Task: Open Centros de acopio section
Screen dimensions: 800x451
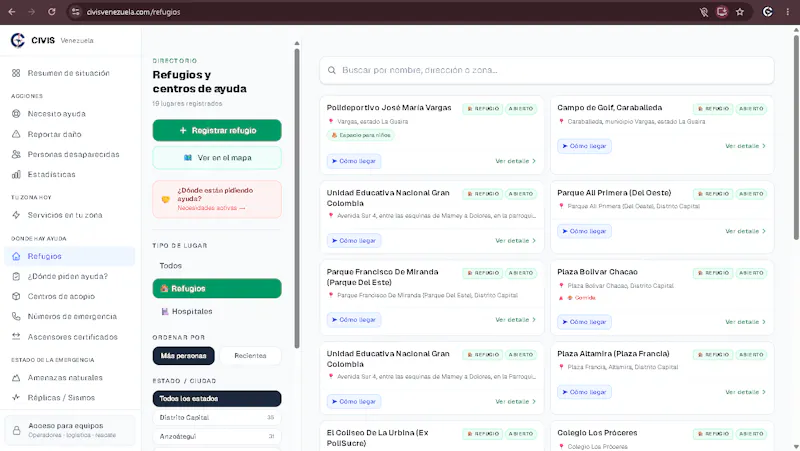Action: tap(68, 296)
